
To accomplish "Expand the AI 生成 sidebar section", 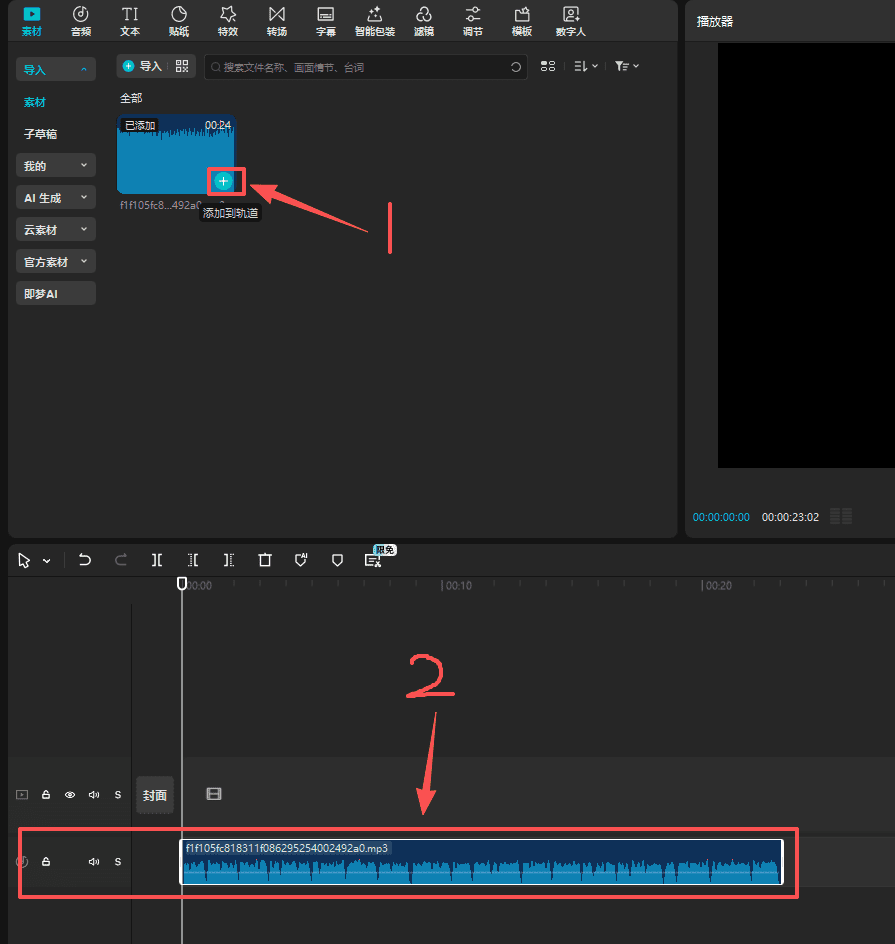I will (x=56, y=198).
